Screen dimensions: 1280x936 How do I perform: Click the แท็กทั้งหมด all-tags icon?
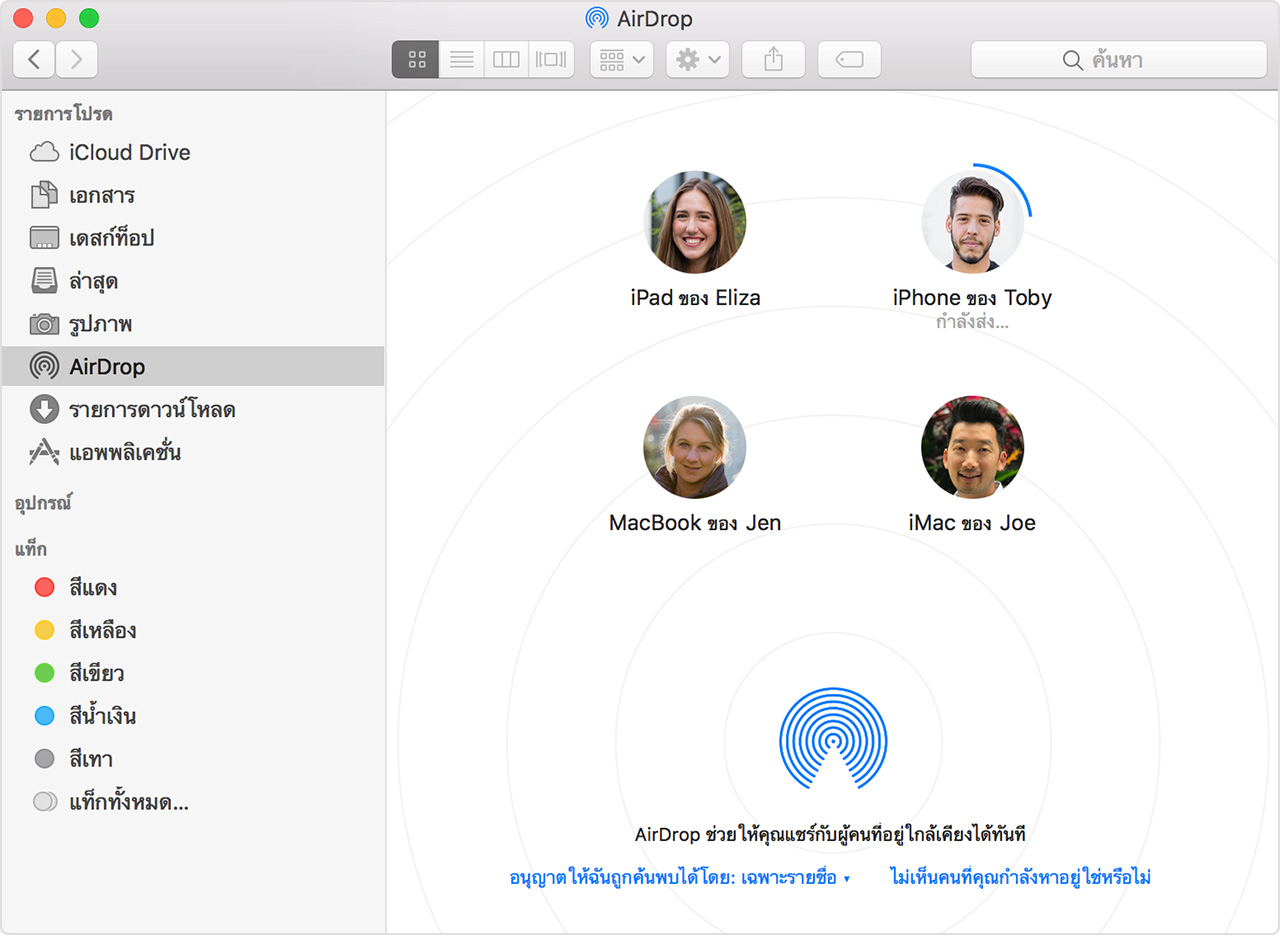click(45, 802)
